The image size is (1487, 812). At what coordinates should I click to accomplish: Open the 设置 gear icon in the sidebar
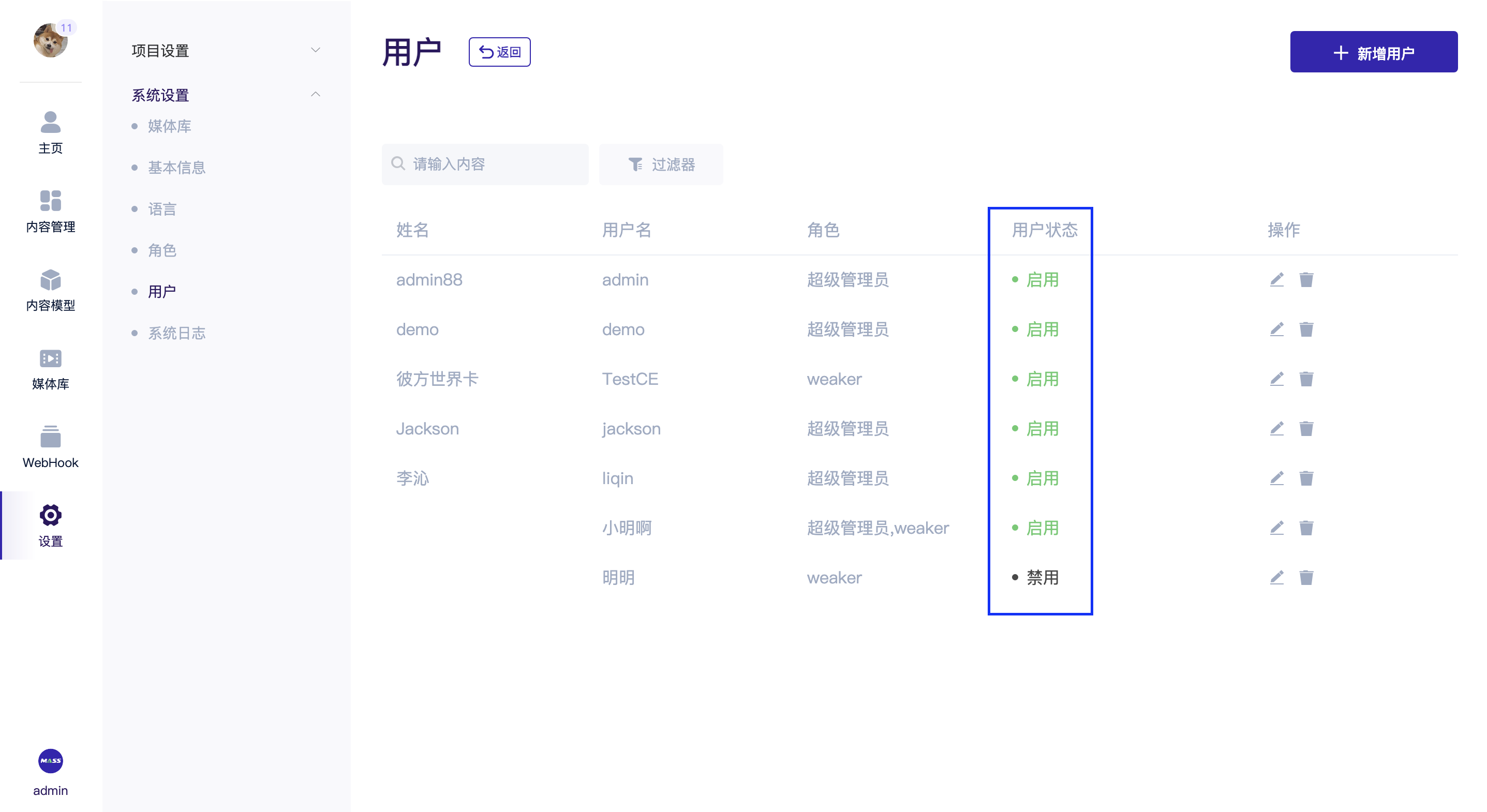click(50, 515)
